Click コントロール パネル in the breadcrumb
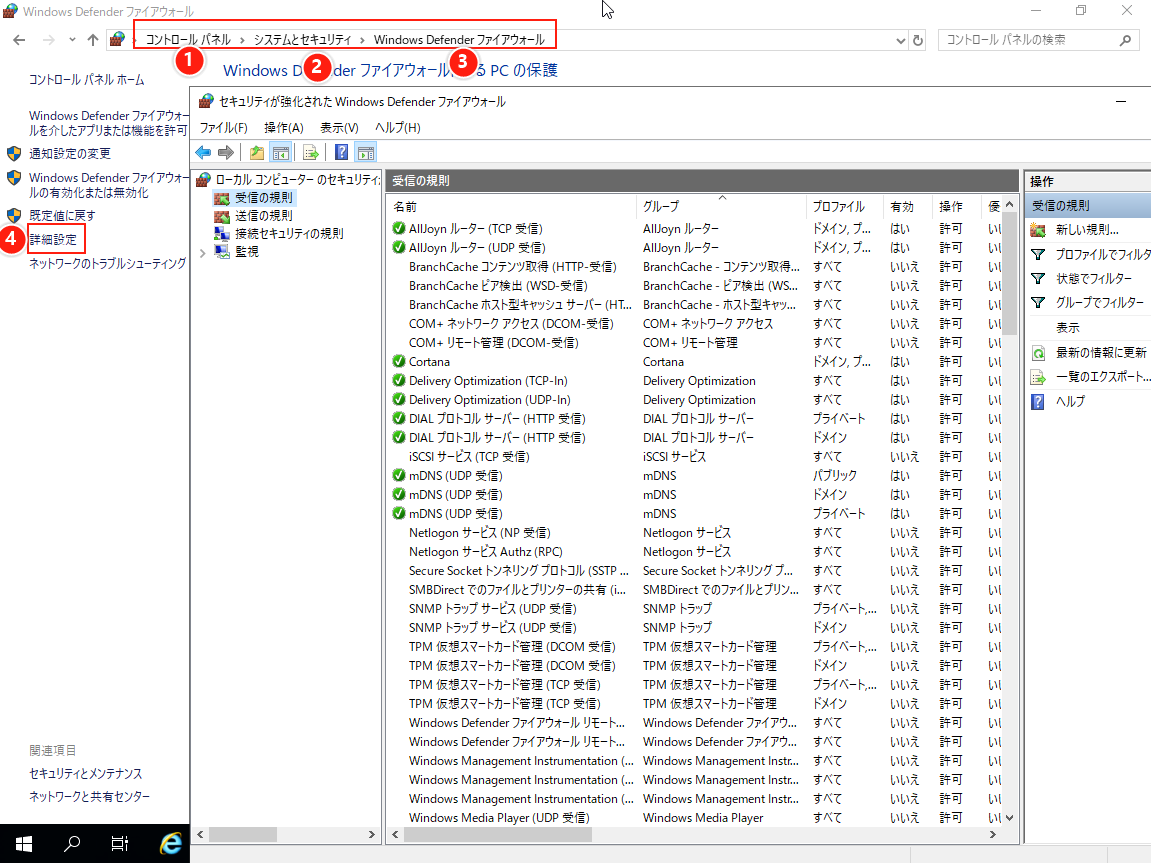The width and height of the screenshot is (1151, 863). pyautogui.click(x=188, y=40)
